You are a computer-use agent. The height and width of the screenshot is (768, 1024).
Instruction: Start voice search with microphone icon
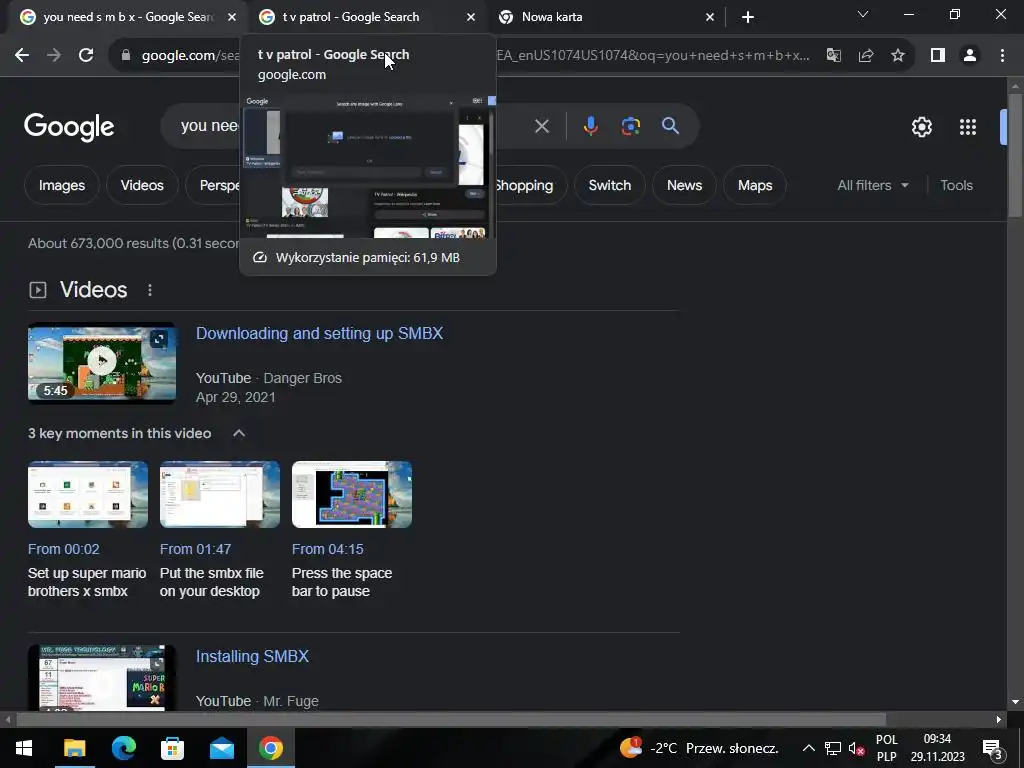590,126
